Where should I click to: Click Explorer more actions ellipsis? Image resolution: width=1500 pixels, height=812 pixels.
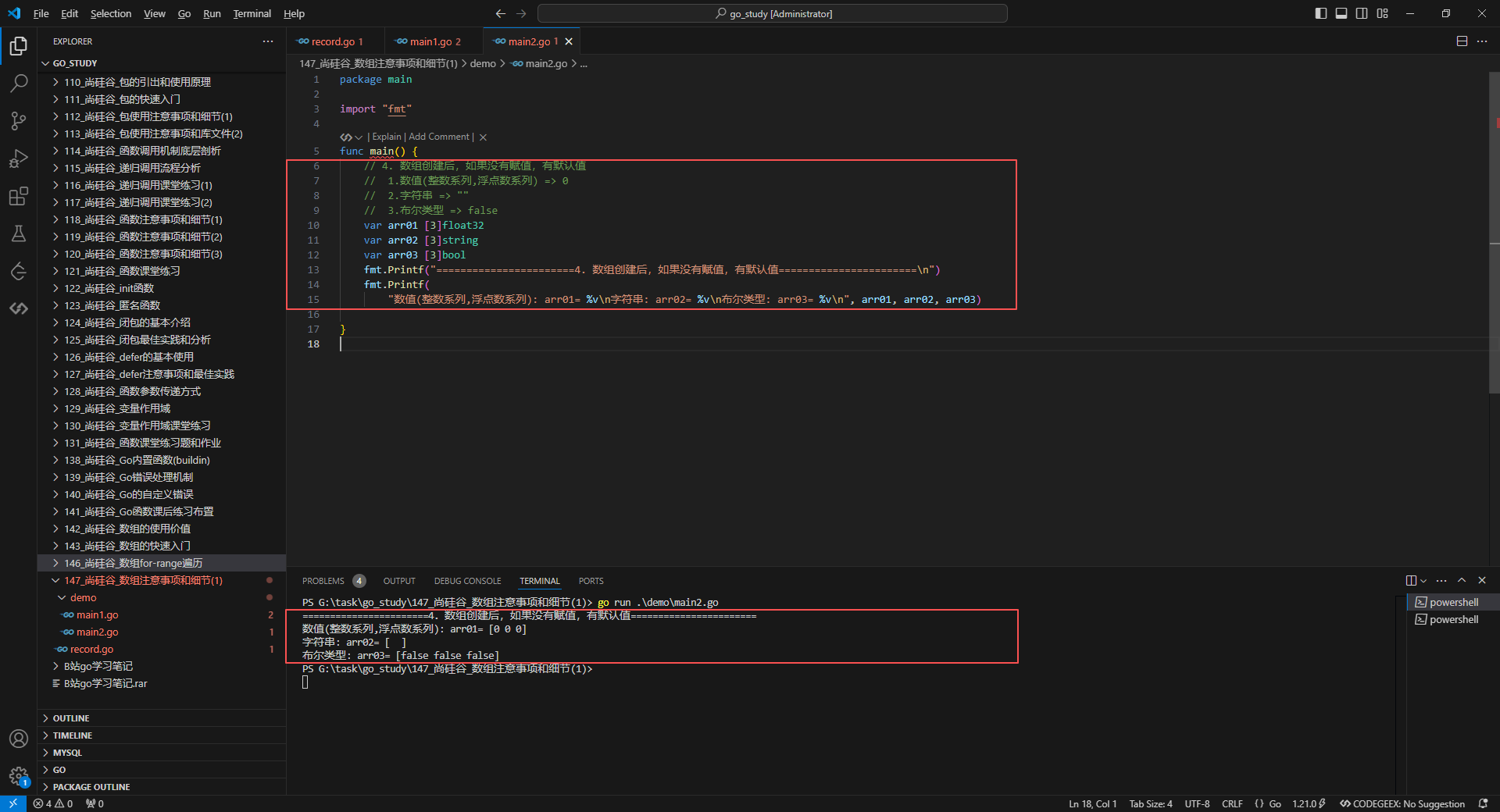(268, 41)
